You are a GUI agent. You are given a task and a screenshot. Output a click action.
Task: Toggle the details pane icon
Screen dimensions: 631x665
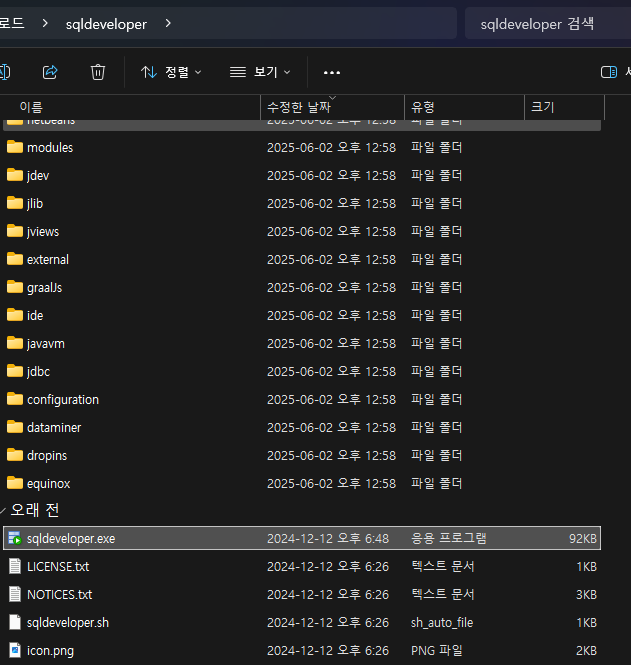point(609,72)
